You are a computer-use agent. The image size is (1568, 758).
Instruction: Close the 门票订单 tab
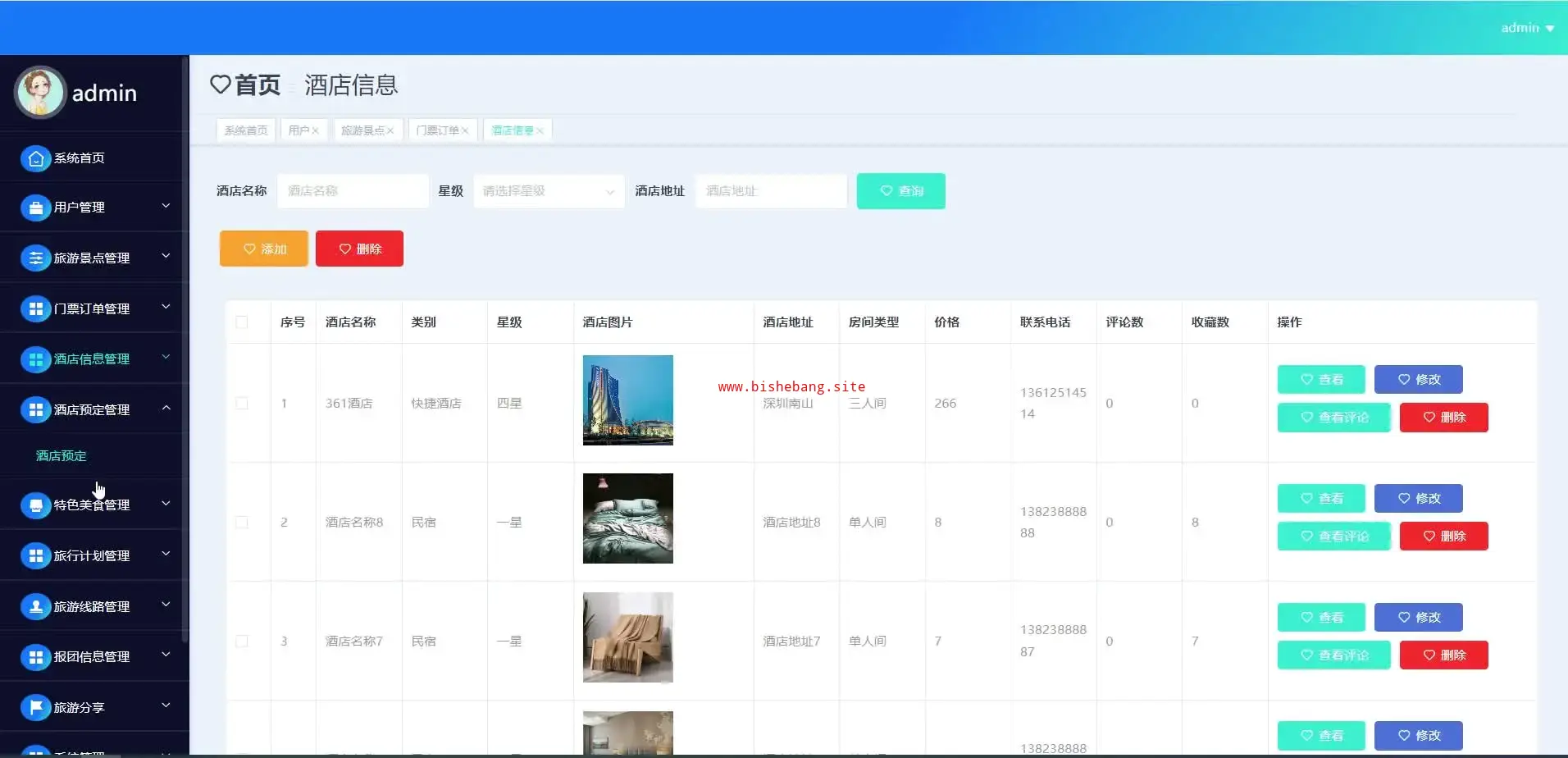[465, 130]
